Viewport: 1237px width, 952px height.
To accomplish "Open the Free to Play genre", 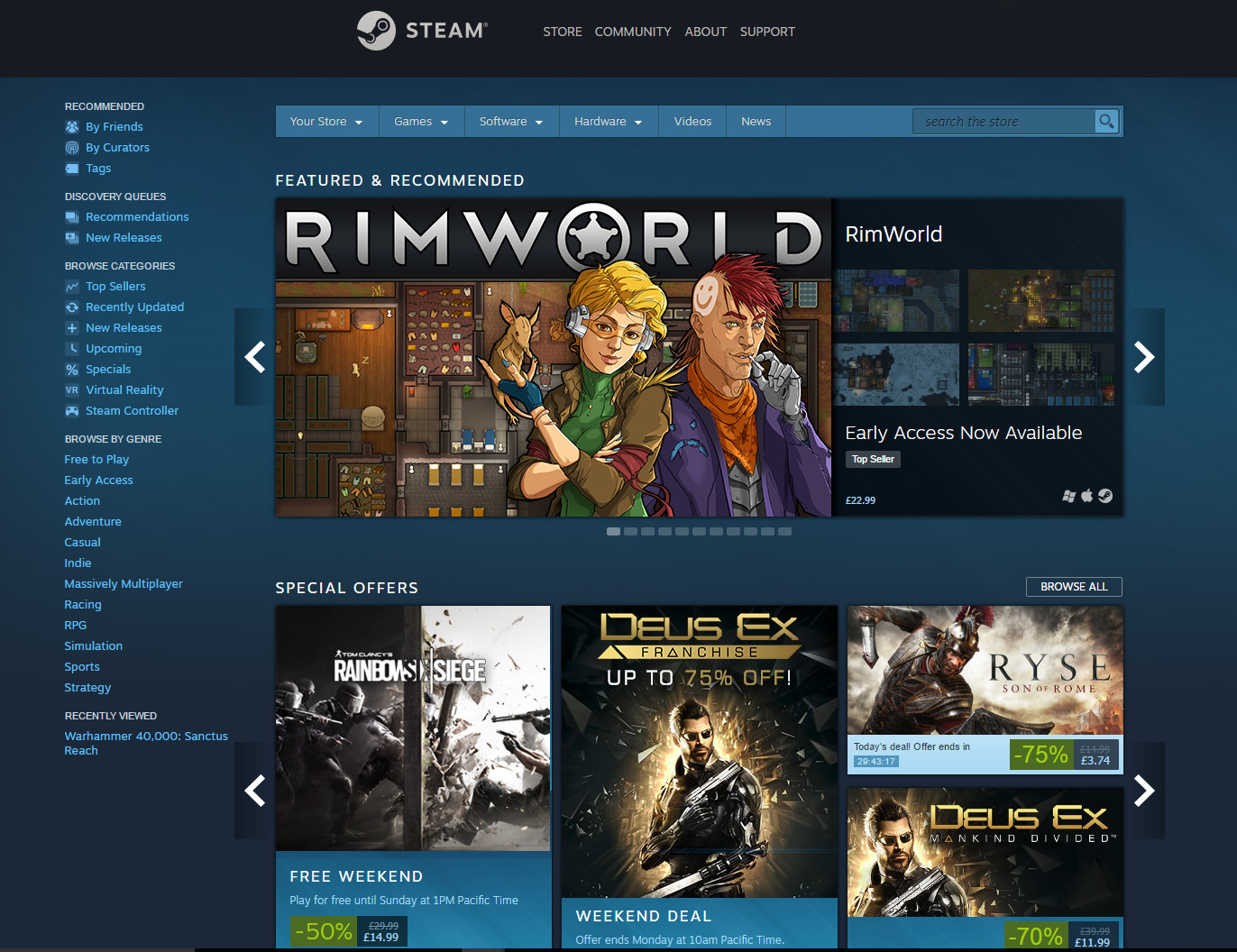I will point(96,460).
